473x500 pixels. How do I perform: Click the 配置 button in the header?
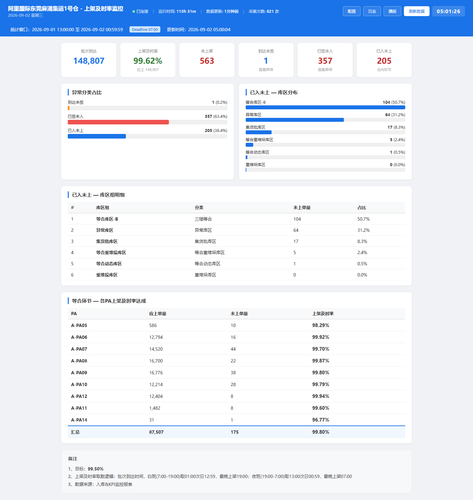pyautogui.click(x=351, y=11)
